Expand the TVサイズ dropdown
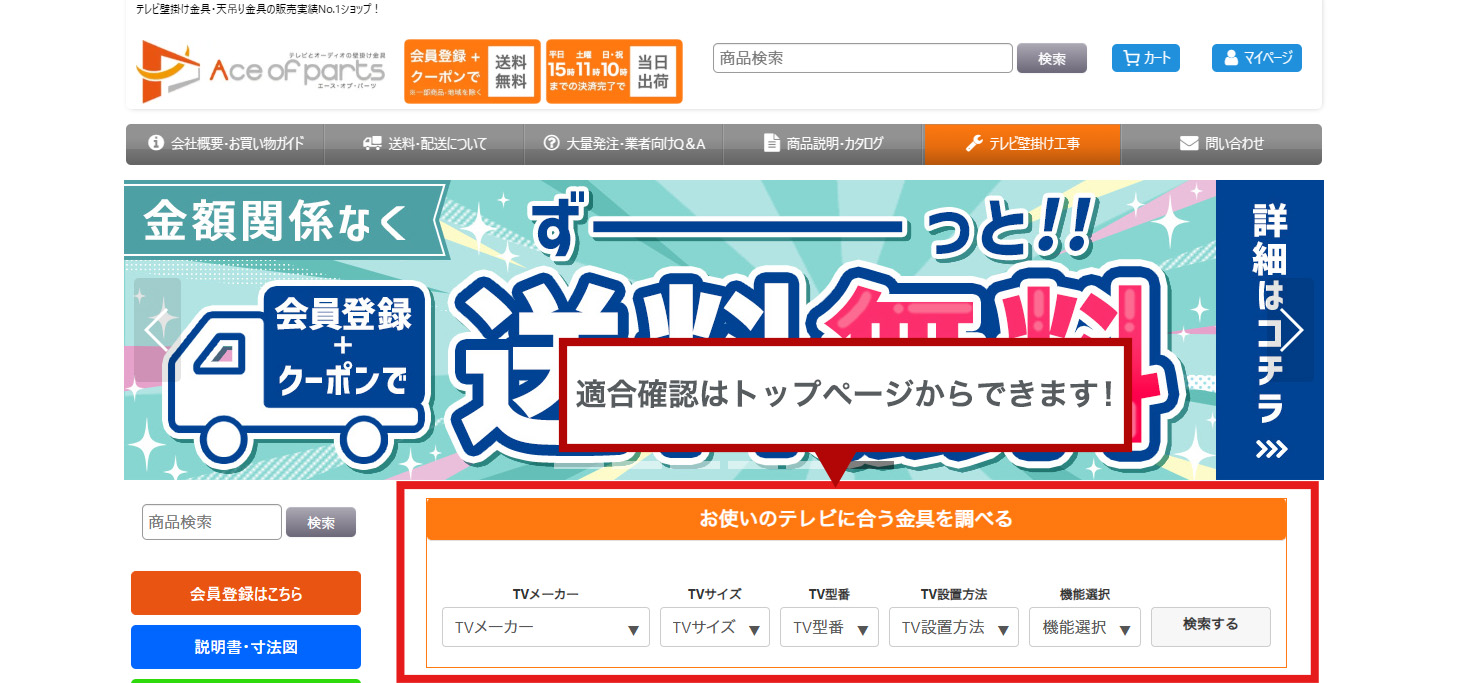1461x683 pixels. tap(715, 627)
